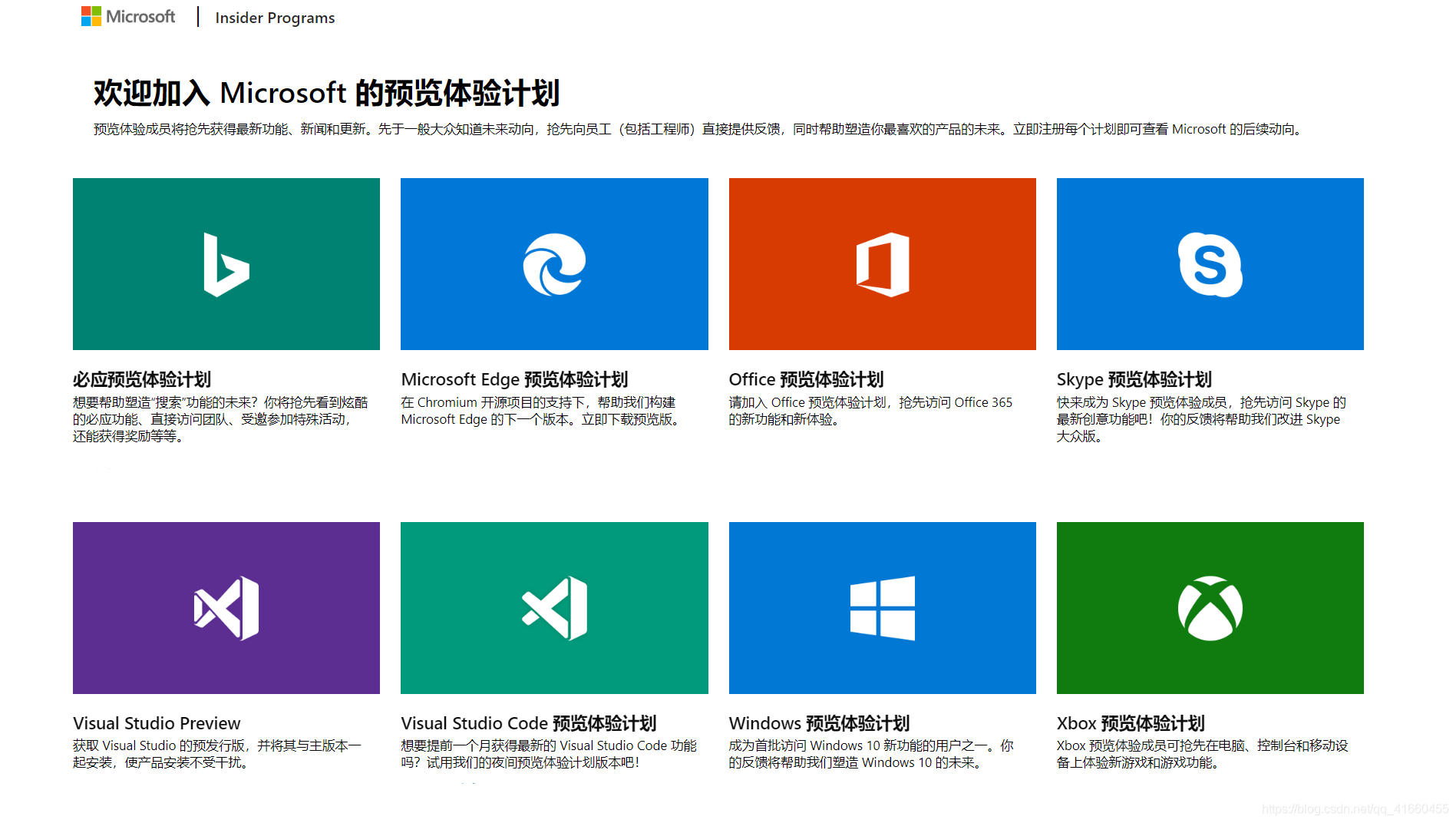The image size is (1456, 823).
Task: Click the Visual Studio logo on the purple tile
Action: (226, 608)
